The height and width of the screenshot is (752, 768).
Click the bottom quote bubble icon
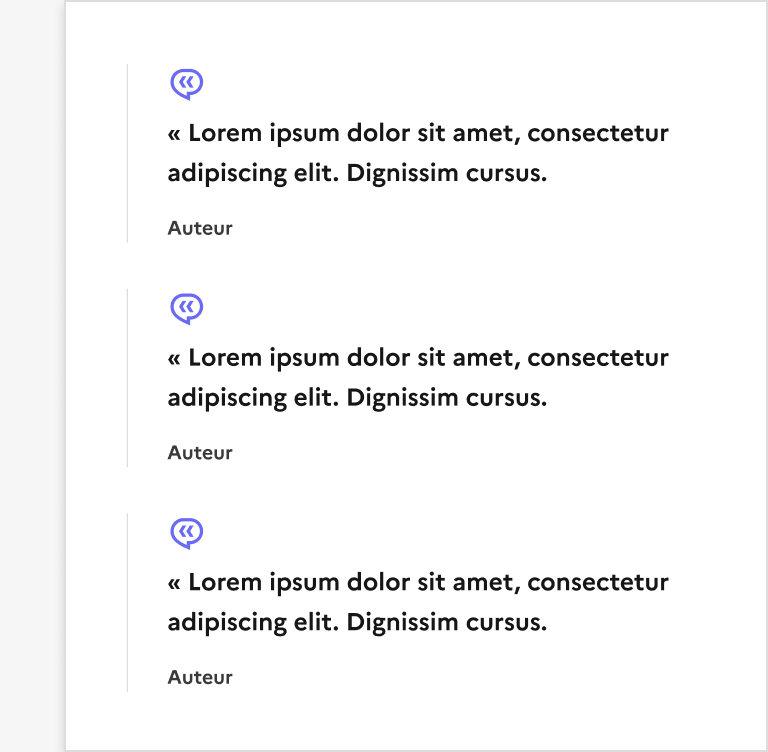(x=187, y=534)
